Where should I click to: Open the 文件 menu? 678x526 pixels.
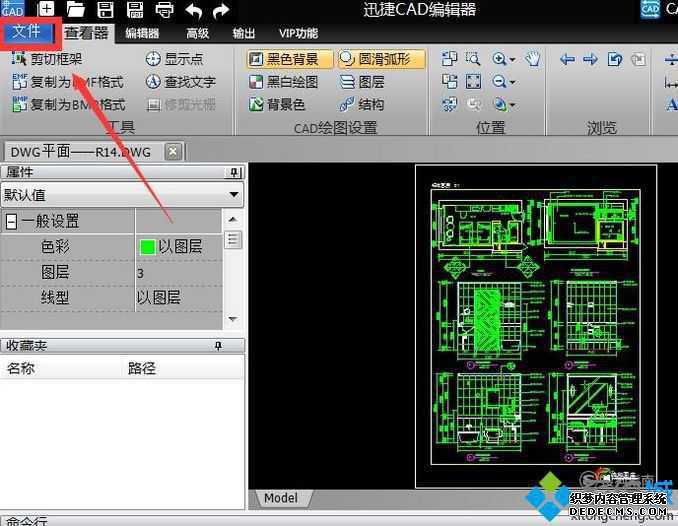[26, 31]
